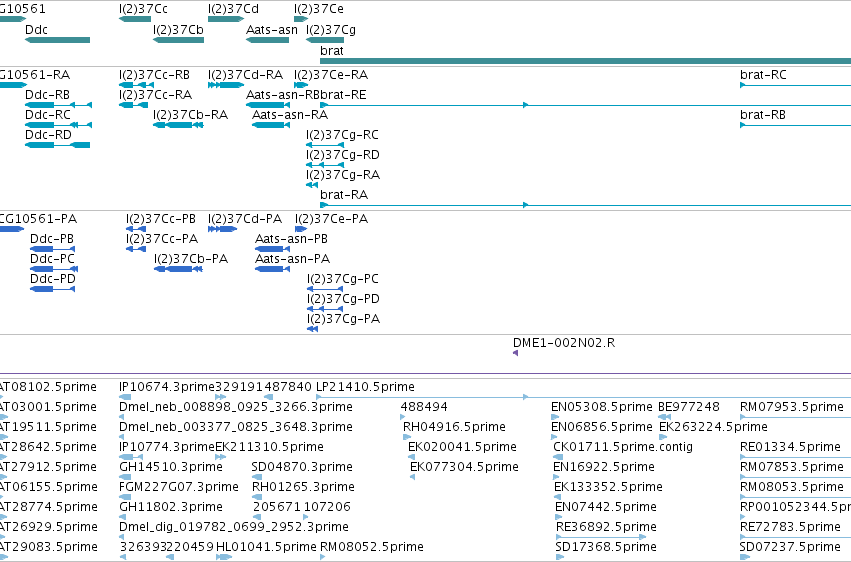
Task: Select the l(2)37Cg-PA protein label
Action: (343, 319)
